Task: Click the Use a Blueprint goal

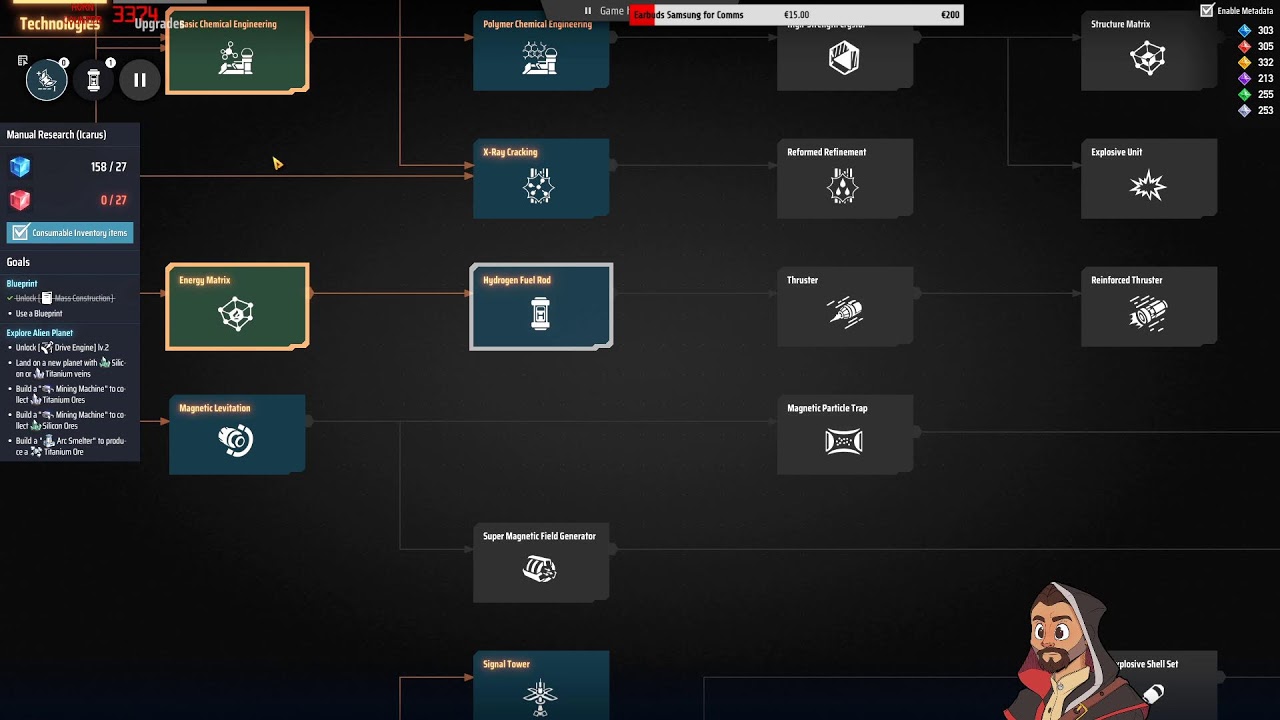Action: coord(39,314)
